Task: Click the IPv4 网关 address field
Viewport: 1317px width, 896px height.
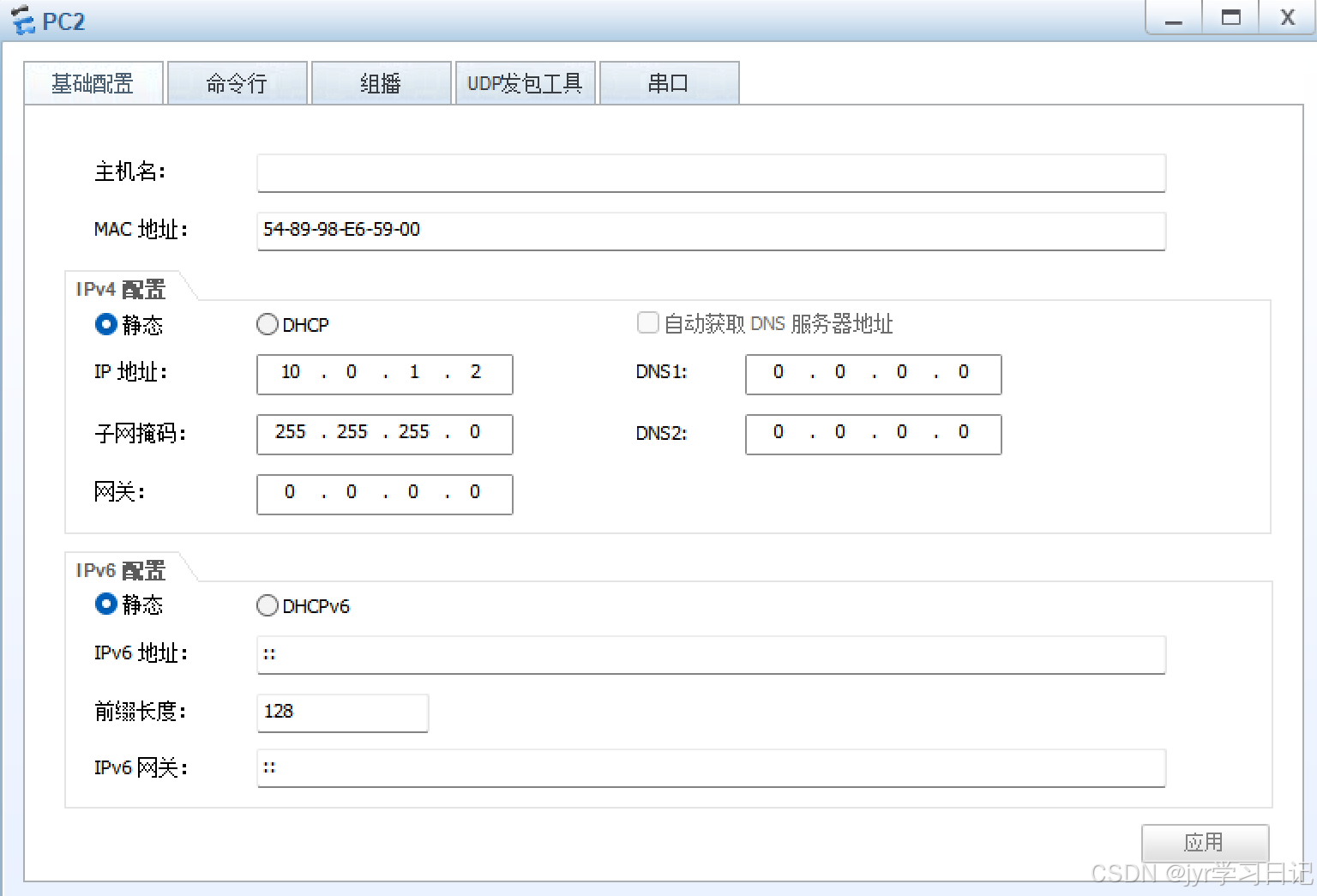Action: coord(385,495)
